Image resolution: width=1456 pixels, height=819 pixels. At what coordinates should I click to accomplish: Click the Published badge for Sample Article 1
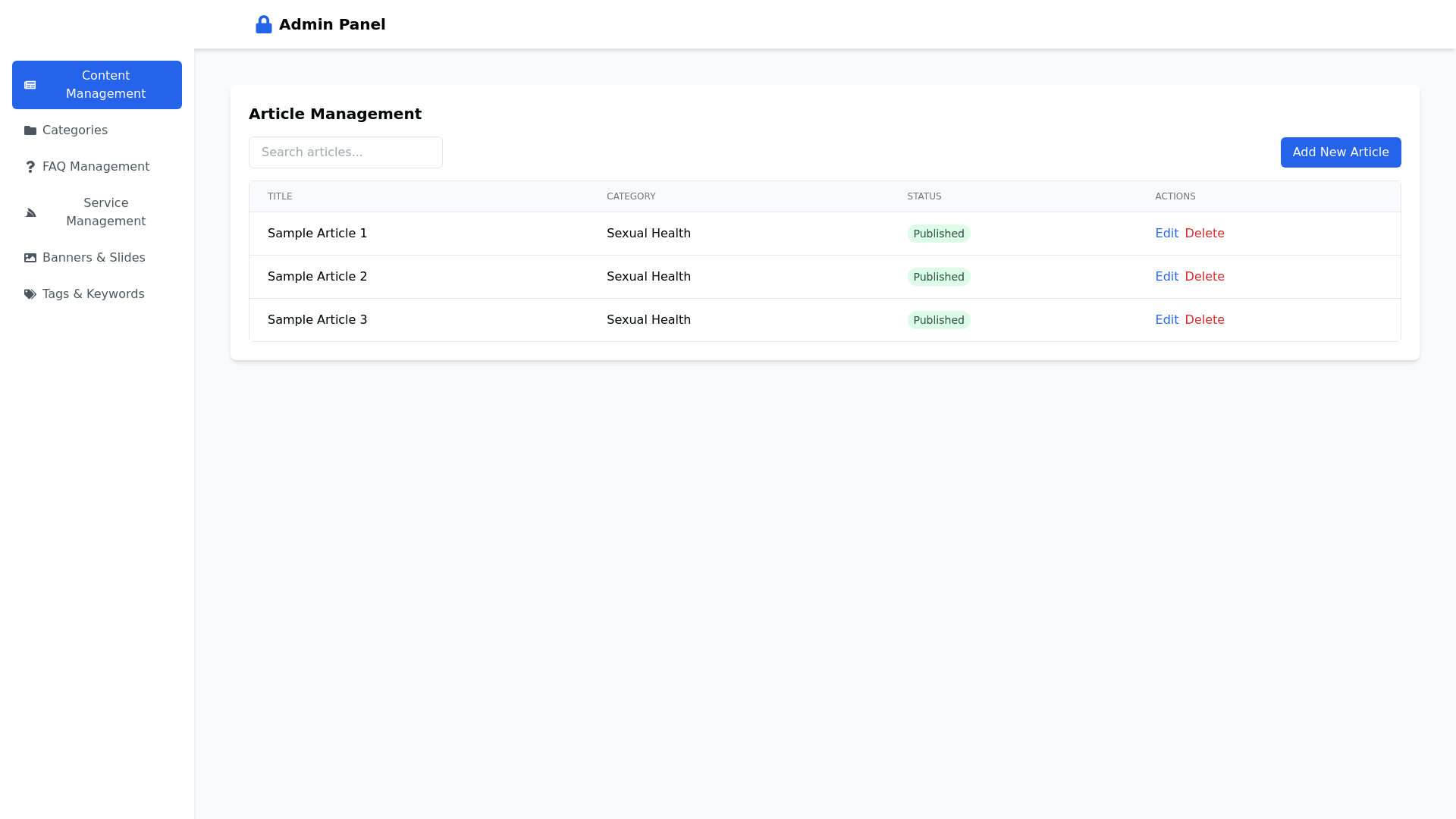(939, 233)
